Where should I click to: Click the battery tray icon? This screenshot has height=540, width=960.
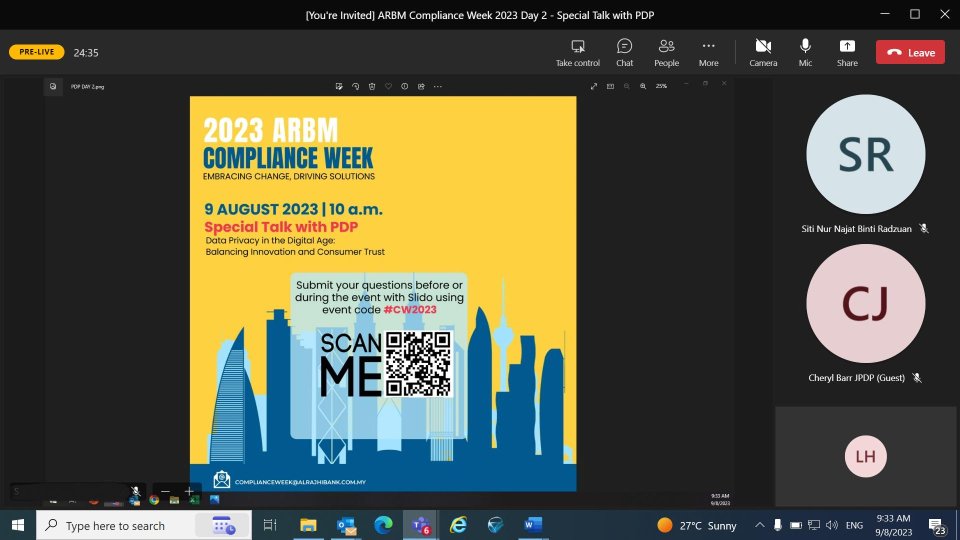[795, 525]
